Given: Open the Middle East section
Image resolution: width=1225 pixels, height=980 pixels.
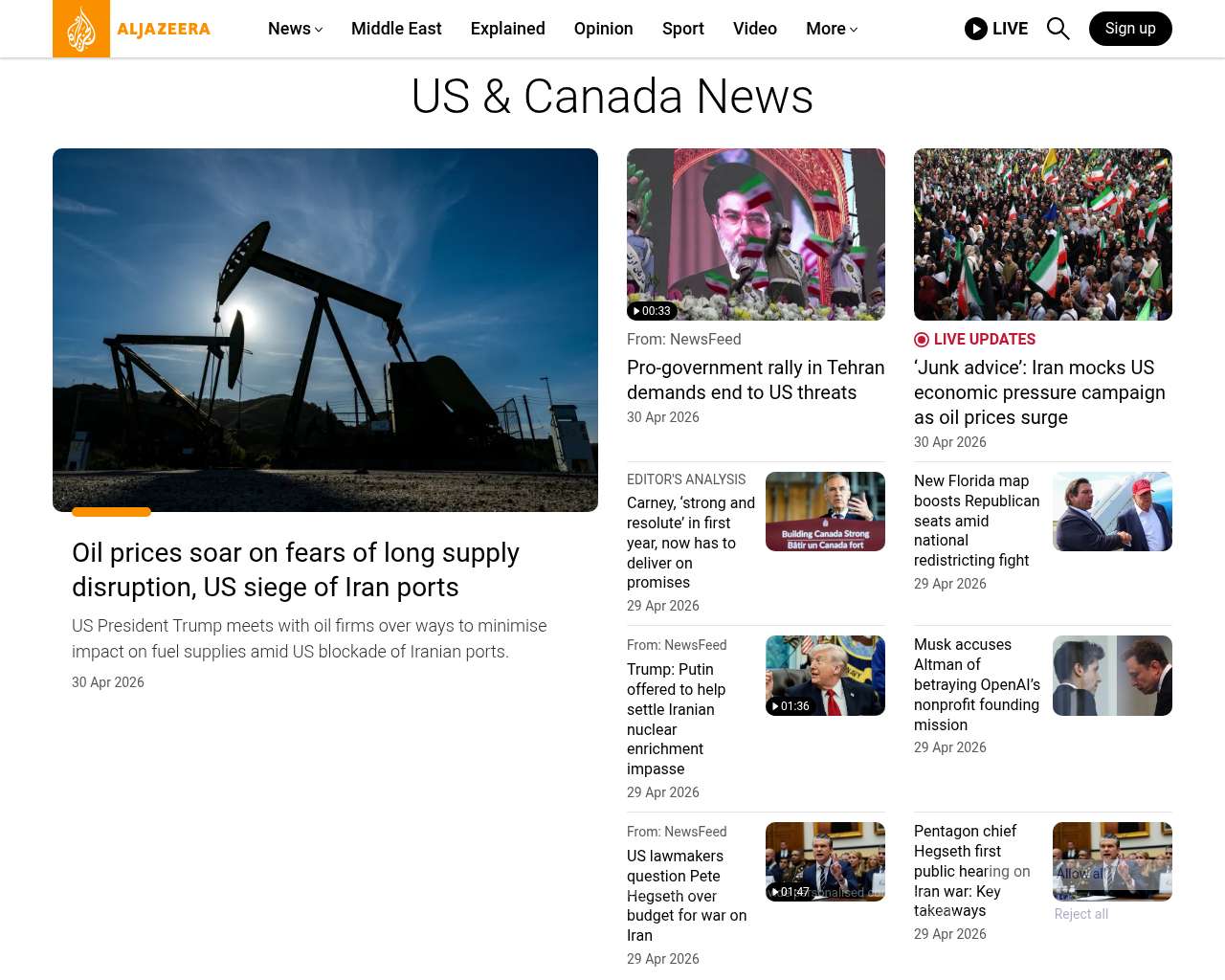Looking at the screenshot, I should [396, 29].
